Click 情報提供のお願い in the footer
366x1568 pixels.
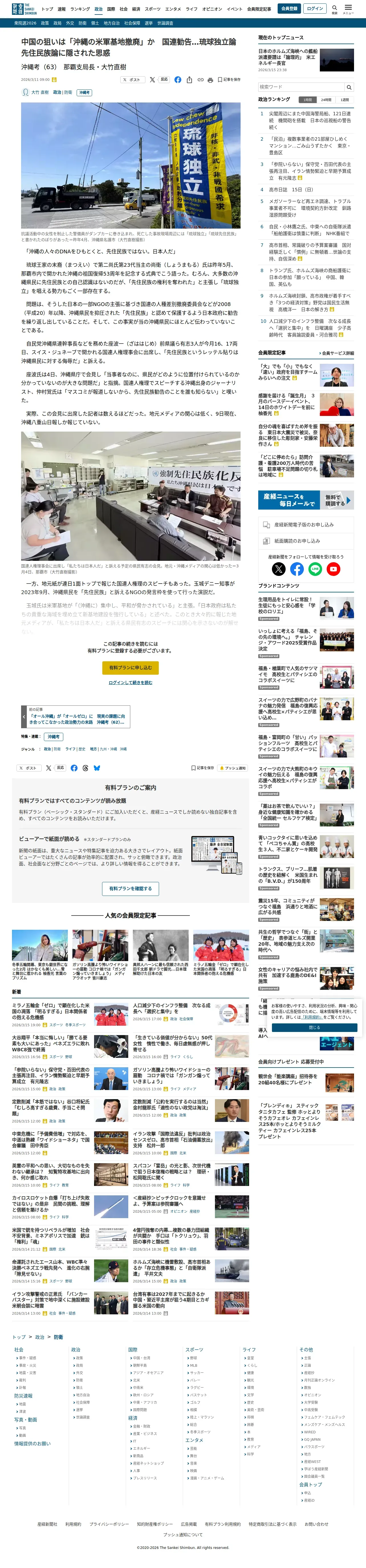click(32, 1443)
